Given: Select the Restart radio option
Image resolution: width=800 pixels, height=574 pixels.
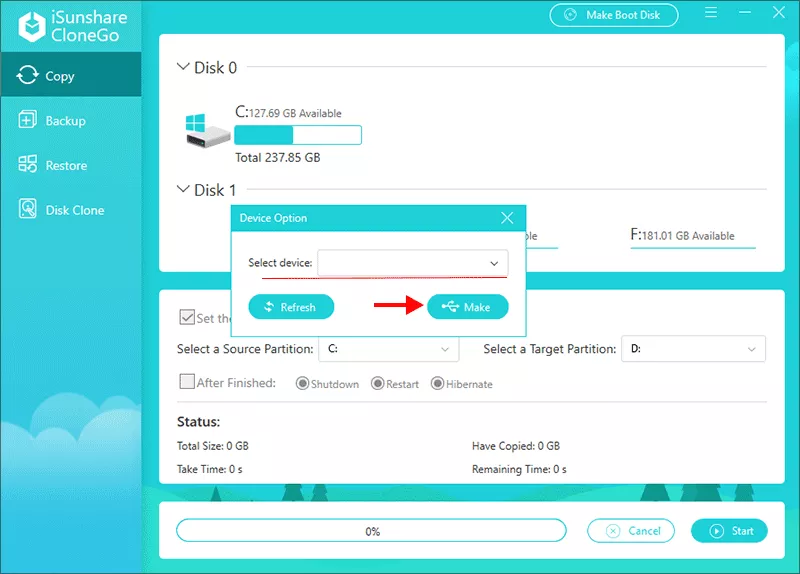Looking at the screenshot, I should 378,383.
